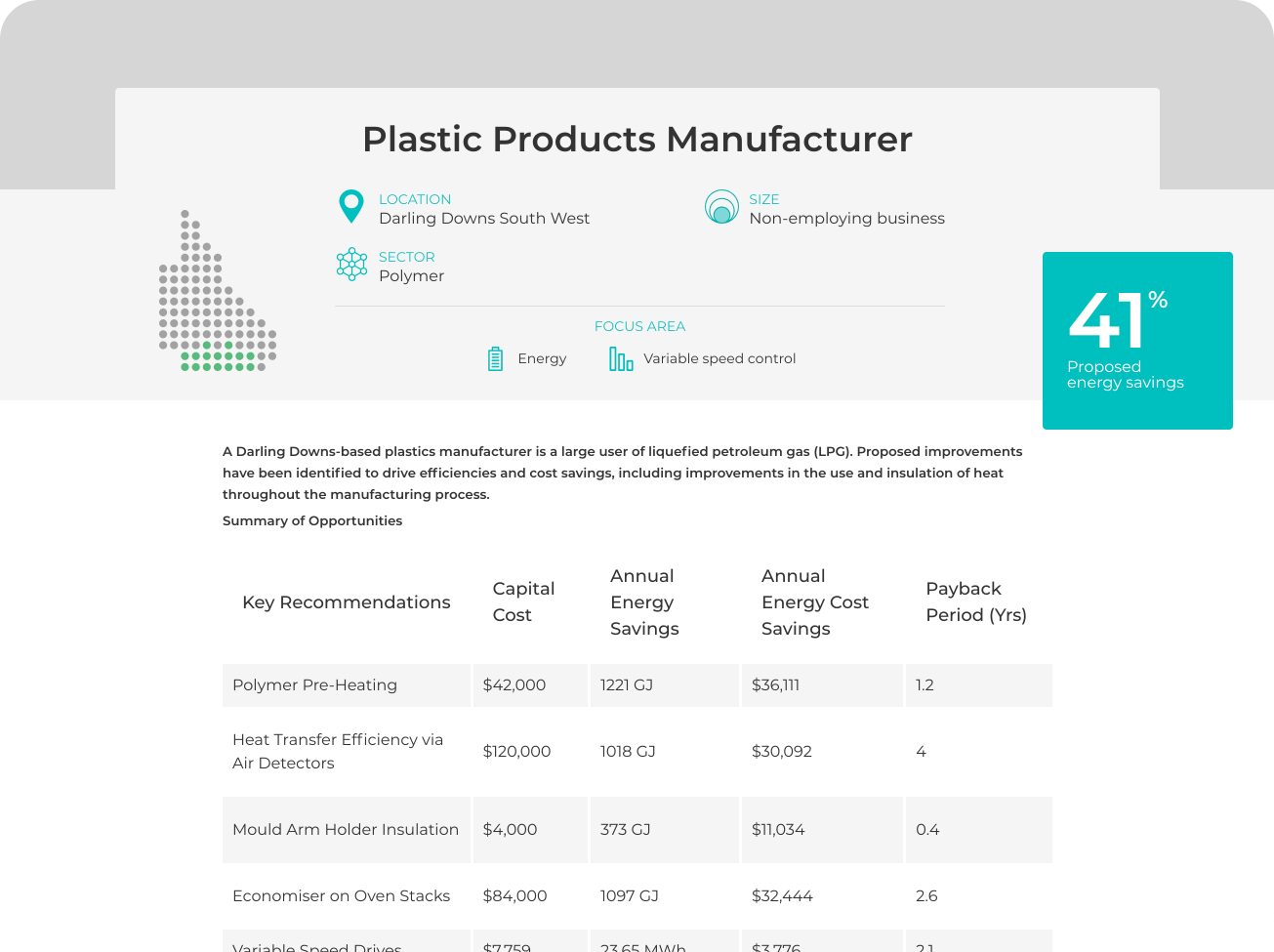Click the 41% proposed energy savings tile
1274x952 pixels.
[1137, 341]
